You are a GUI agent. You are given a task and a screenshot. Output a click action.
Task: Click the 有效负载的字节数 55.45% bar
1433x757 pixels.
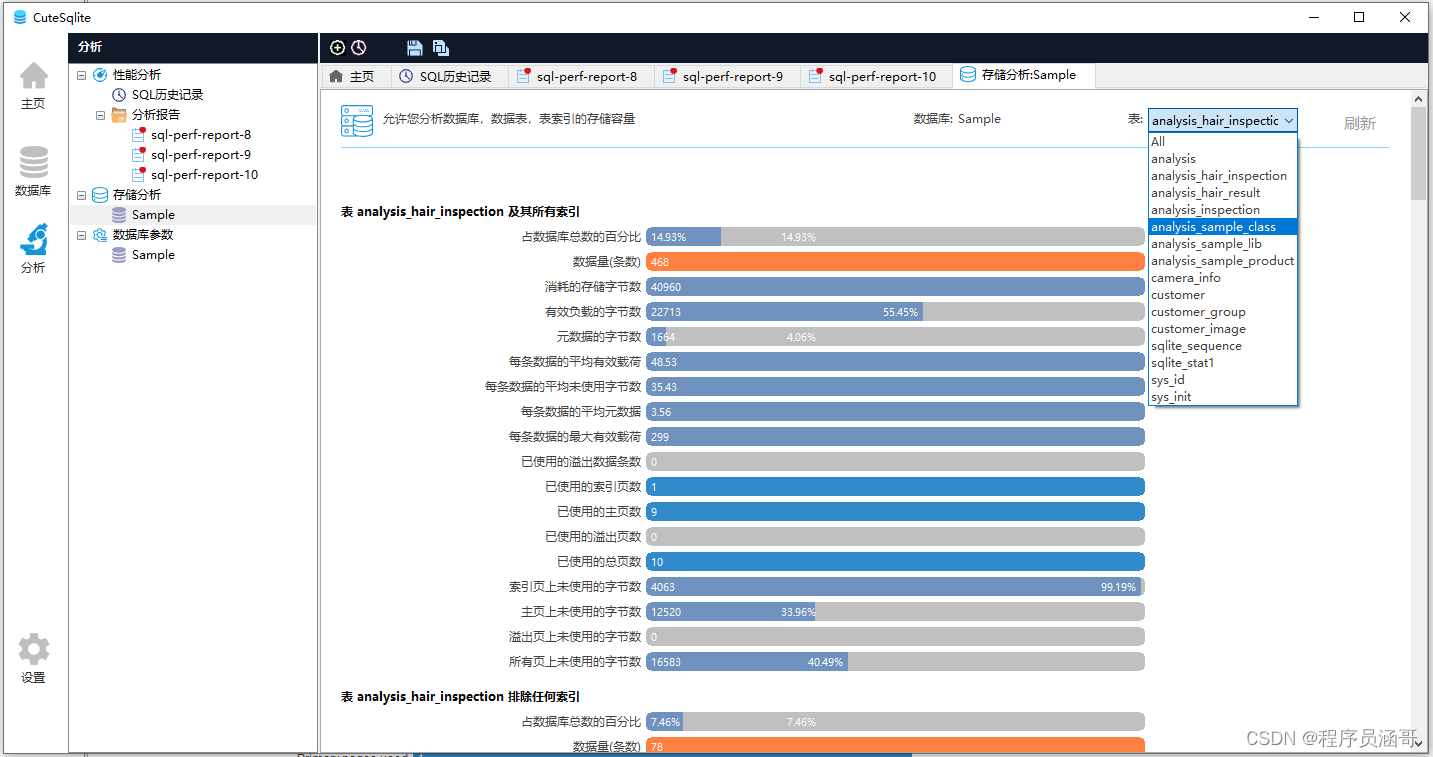(895, 312)
